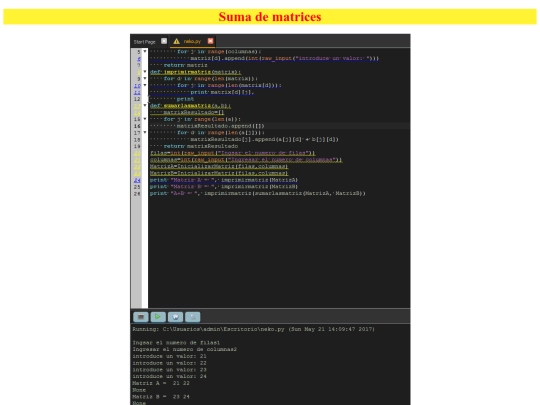Click the 'MatrizB=InicializarMatriz(filas,columnas)' line
Image resolution: width=540 pixels, height=405 pixels.
219,173
